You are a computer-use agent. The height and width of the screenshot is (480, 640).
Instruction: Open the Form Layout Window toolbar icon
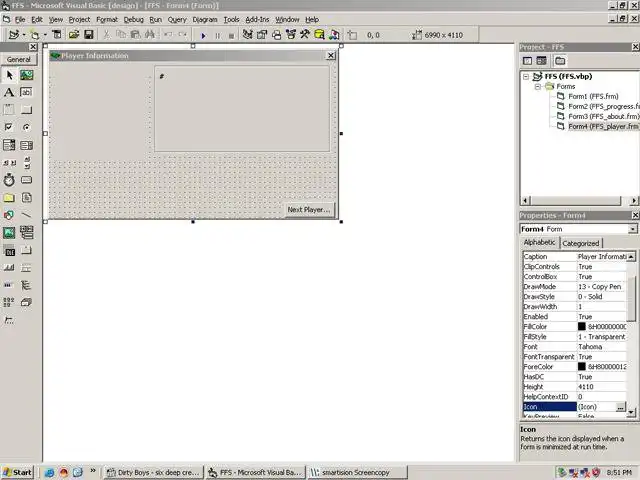[x=276, y=35]
